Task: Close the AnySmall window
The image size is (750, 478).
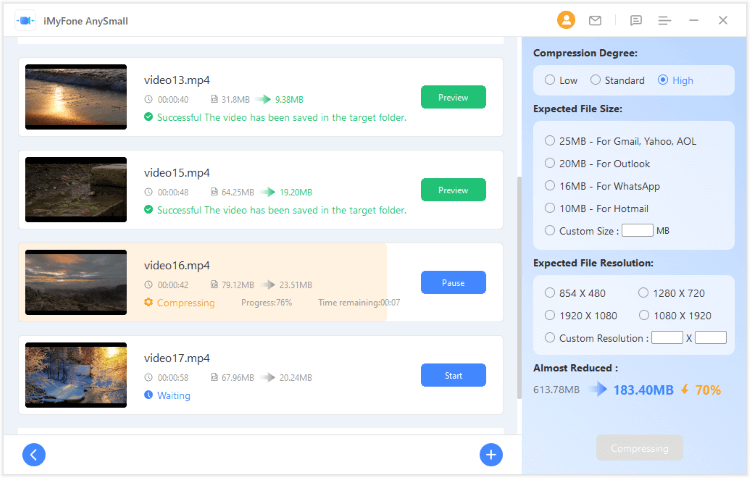Action: [x=723, y=20]
